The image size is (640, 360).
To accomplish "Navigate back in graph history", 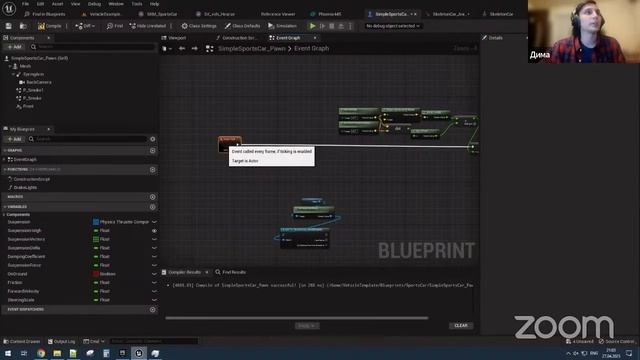I will pos(182,49).
